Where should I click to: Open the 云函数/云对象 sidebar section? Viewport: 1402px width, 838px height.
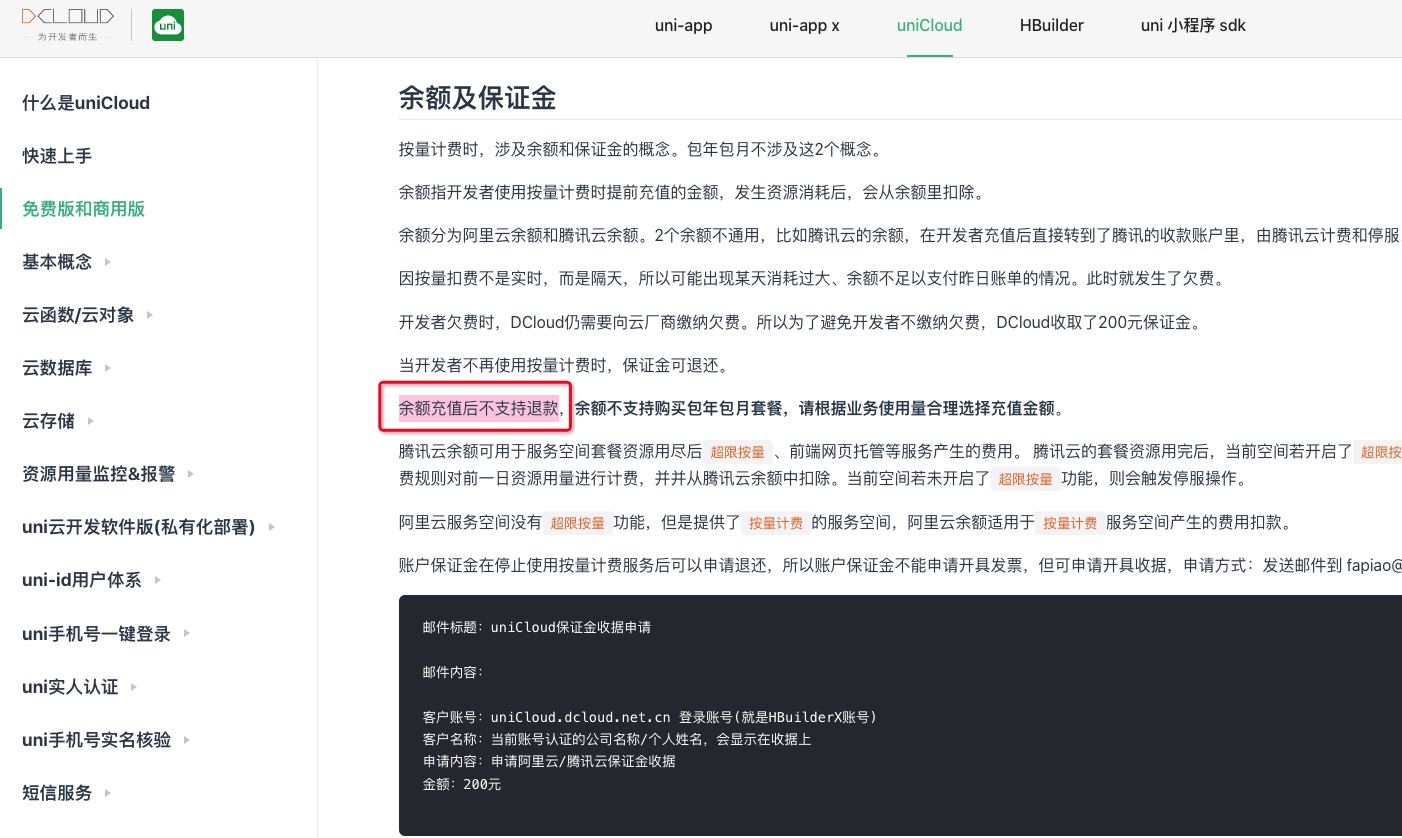pyautogui.click(x=78, y=315)
